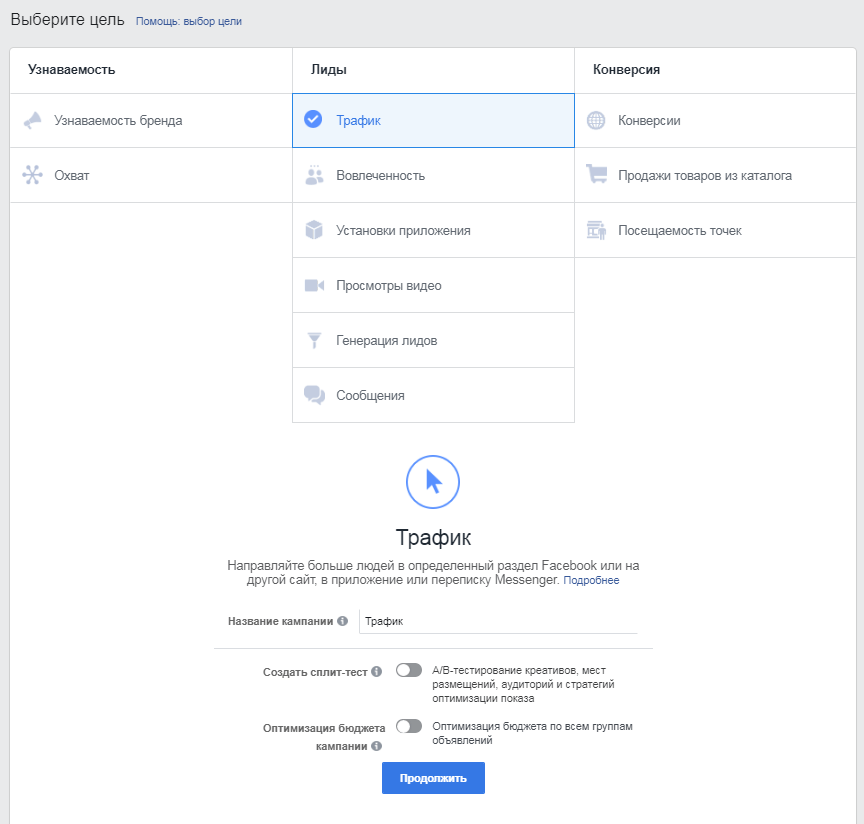Click the Конверсии globe icon
The image size is (864, 824).
pos(596,120)
